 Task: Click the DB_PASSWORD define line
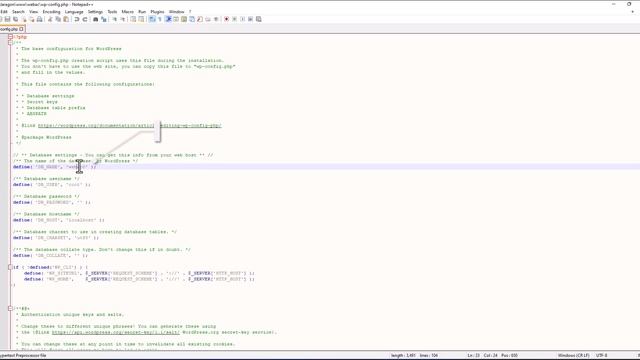(x=51, y=202)
